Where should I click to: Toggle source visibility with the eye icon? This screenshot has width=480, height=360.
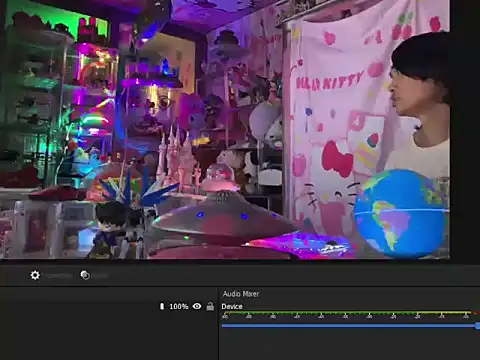[x=197, y=306]
